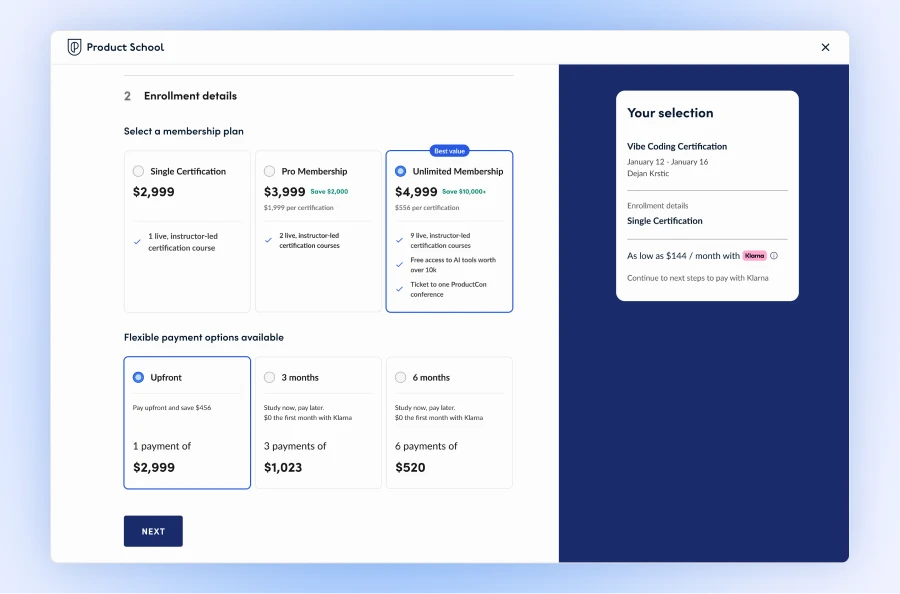
Task: Click Single Certification in Your selection panel
Action: [665, 221]
